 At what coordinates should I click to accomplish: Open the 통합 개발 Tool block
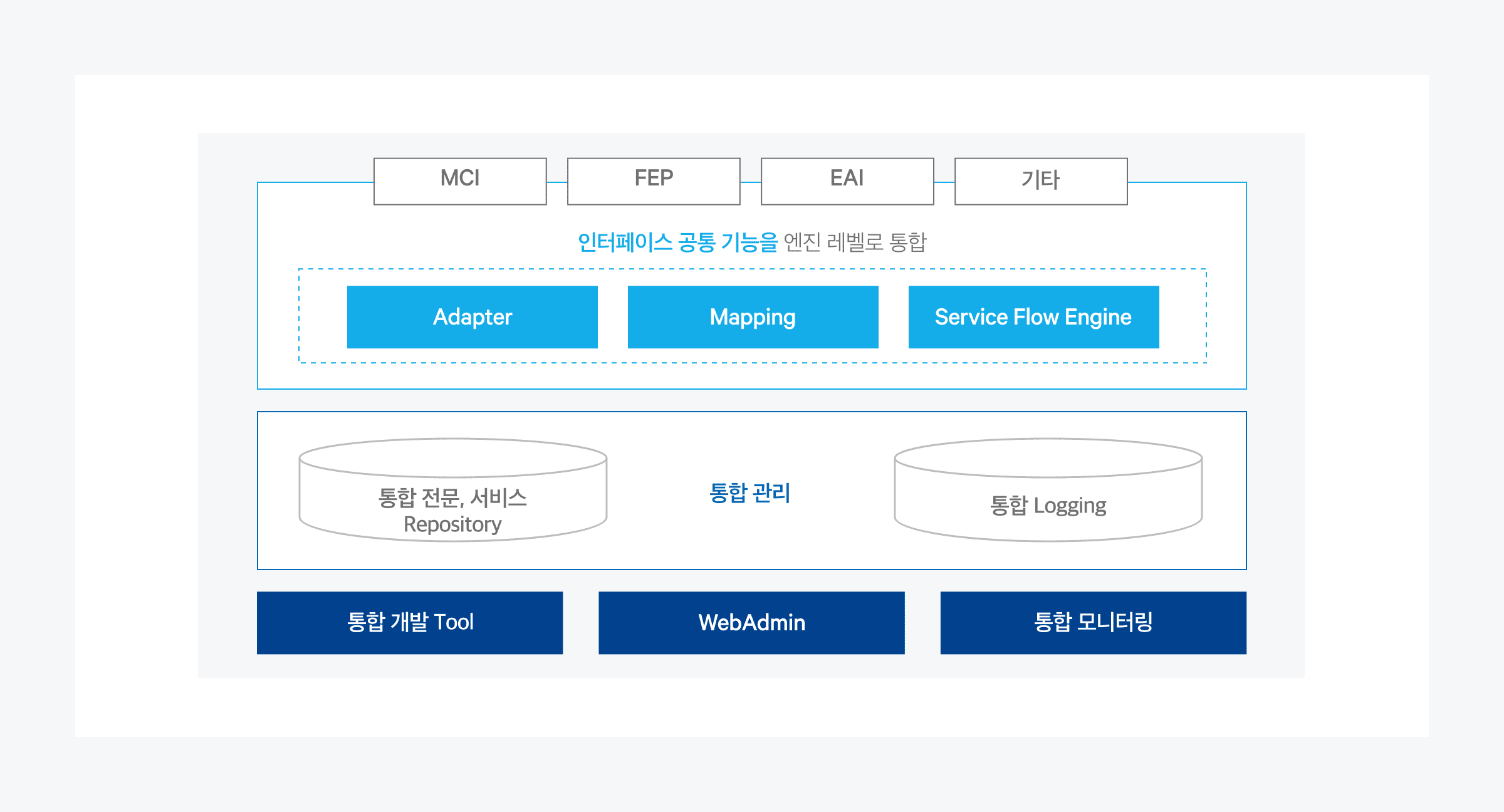410,623
